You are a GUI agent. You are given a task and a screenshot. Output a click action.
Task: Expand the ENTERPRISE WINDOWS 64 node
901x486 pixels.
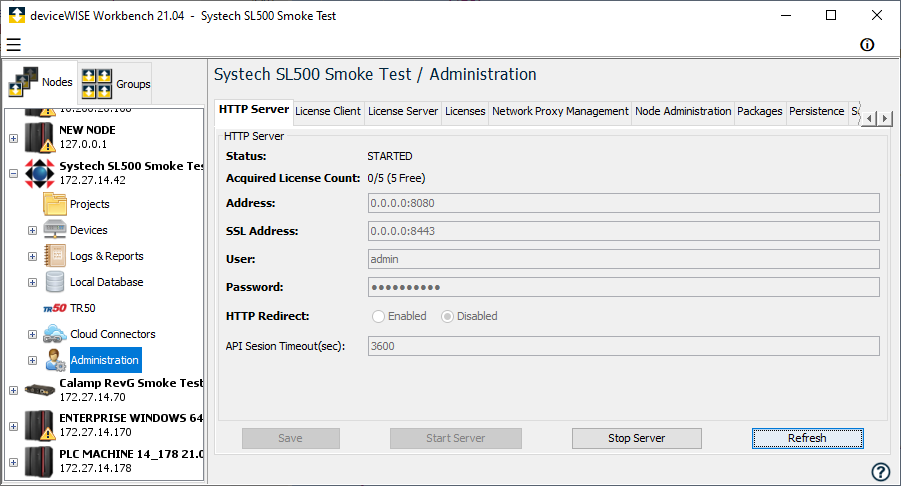point(14,427)
